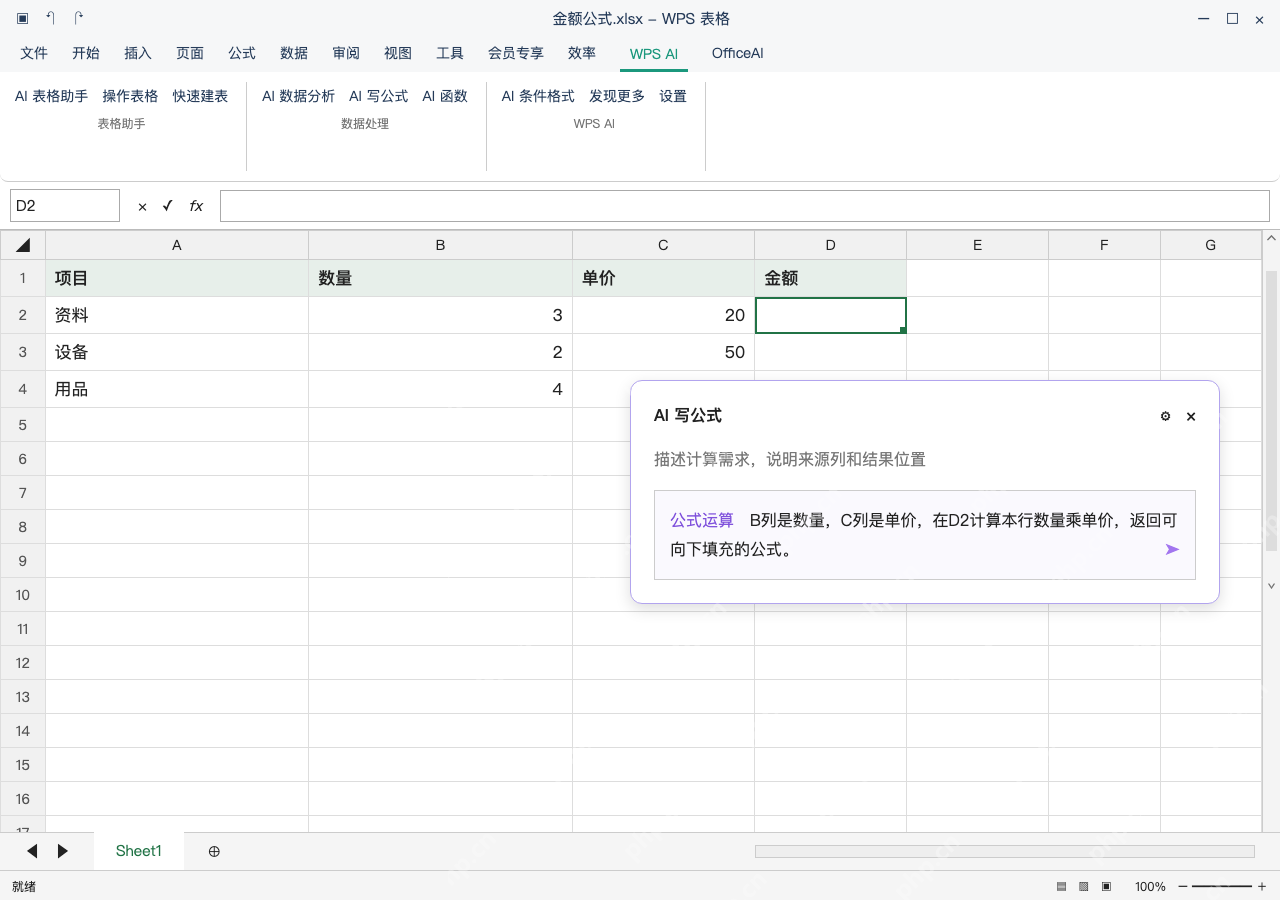The height and width of the screenshot is (900, 1280).
Task: Open the OfficeAI tab
Action: pos(738,53)
